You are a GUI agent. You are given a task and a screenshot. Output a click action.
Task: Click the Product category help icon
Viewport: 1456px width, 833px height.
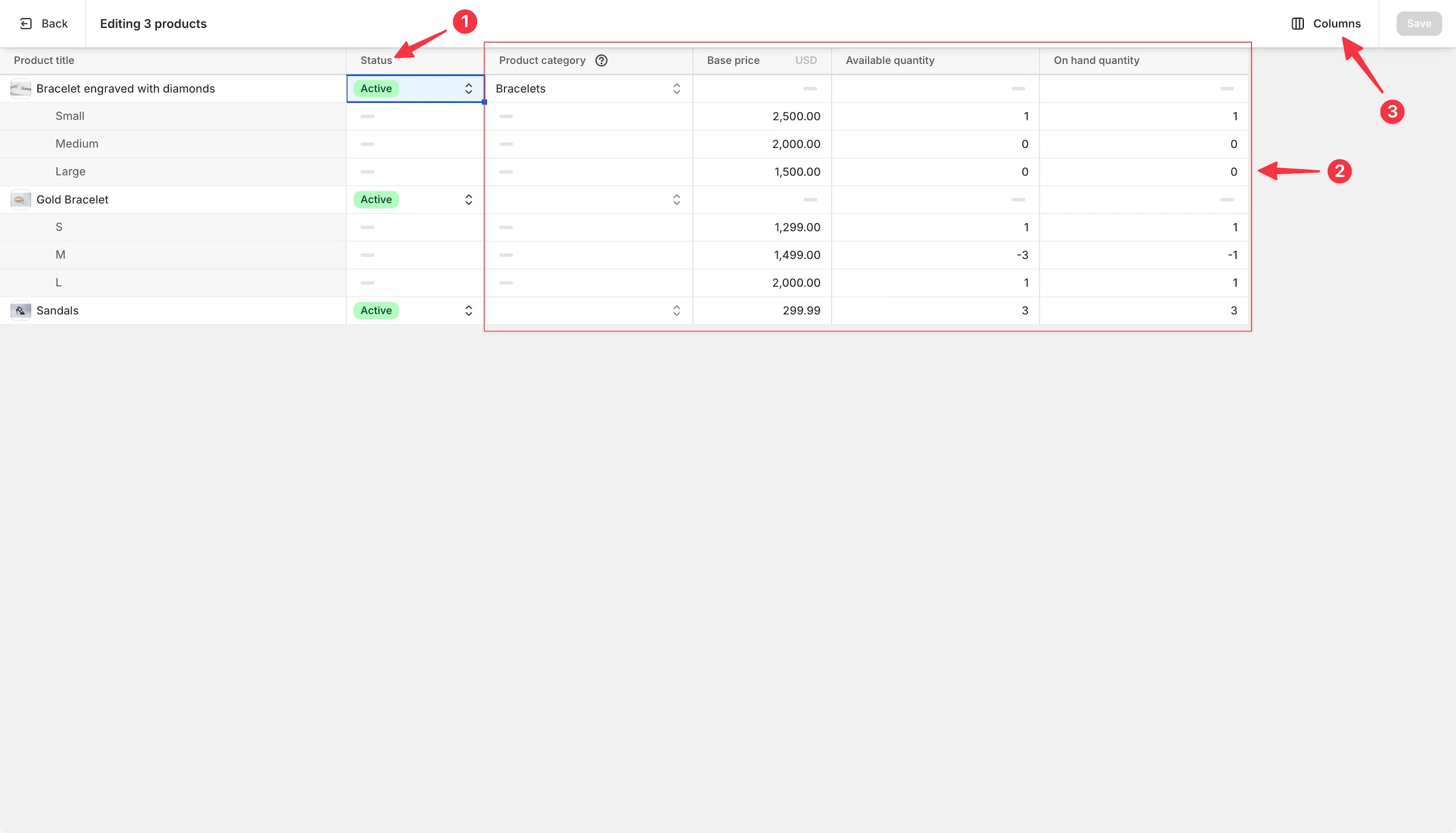pyautogui.click(x=601, y=61)
